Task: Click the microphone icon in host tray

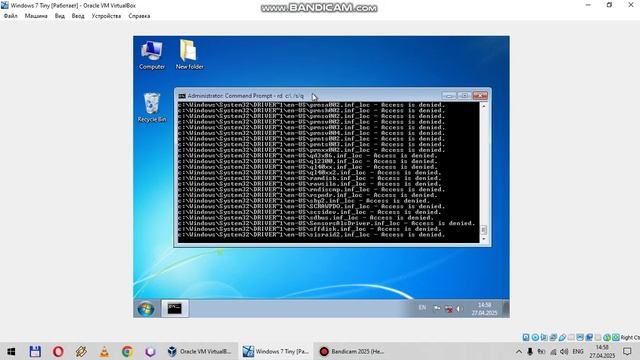Action: click(x=530, y=351)
